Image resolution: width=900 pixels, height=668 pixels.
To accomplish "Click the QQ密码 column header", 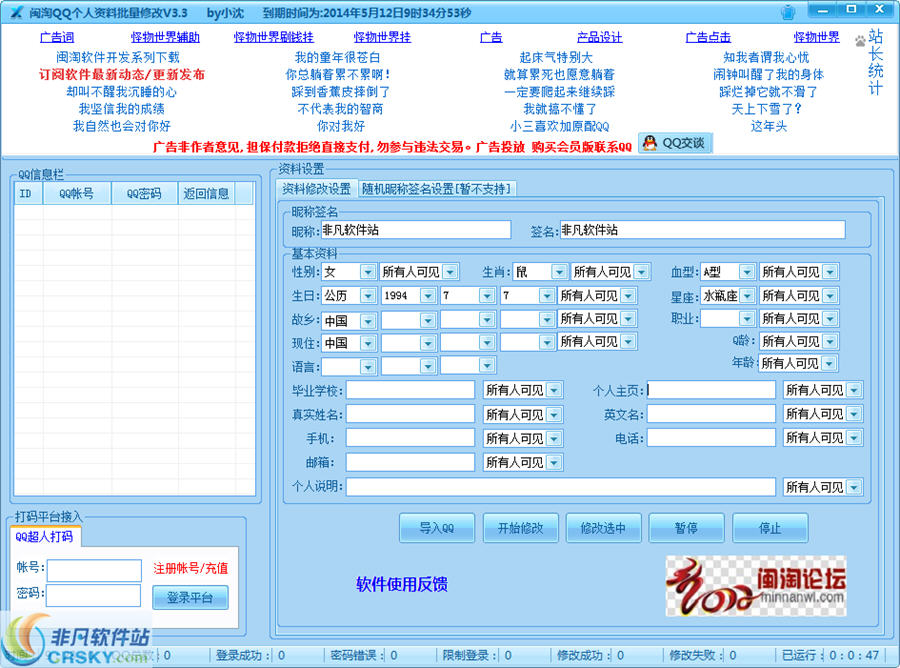I will (144, 194).
